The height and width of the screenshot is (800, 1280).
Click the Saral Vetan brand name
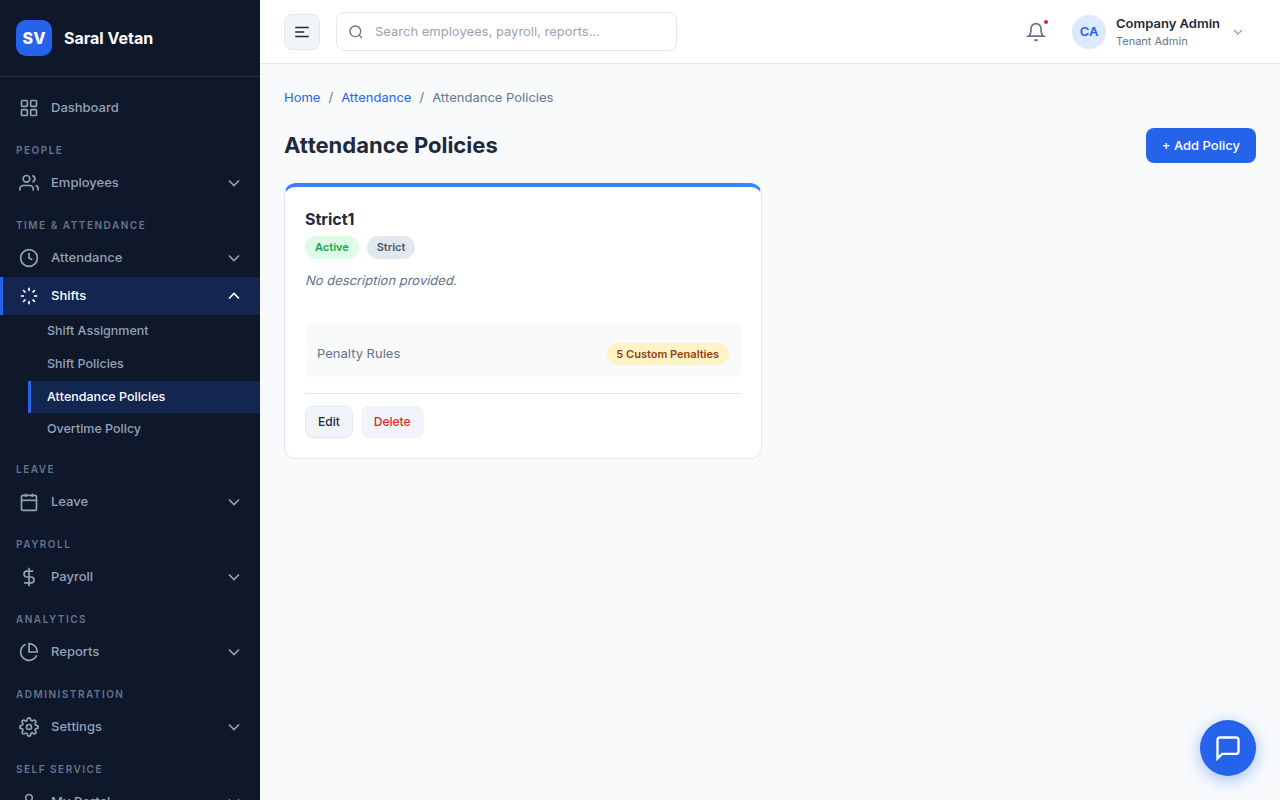(108, 38)
